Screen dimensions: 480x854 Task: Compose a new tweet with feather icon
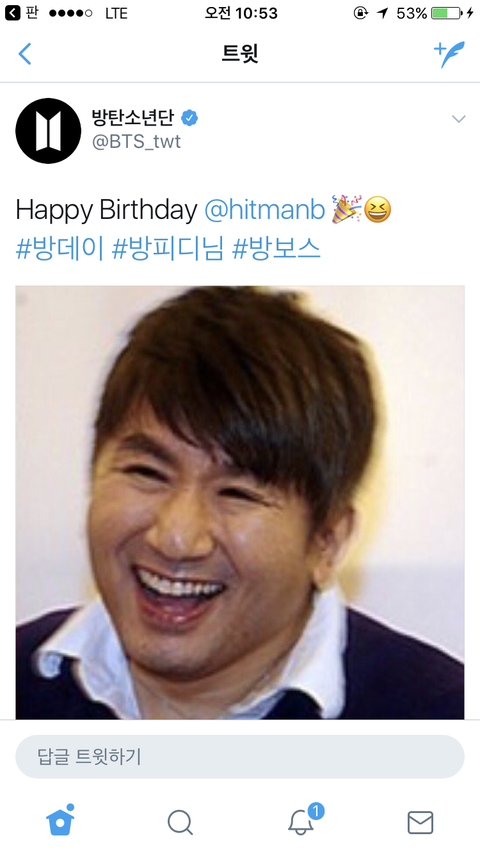click(449, 54)
